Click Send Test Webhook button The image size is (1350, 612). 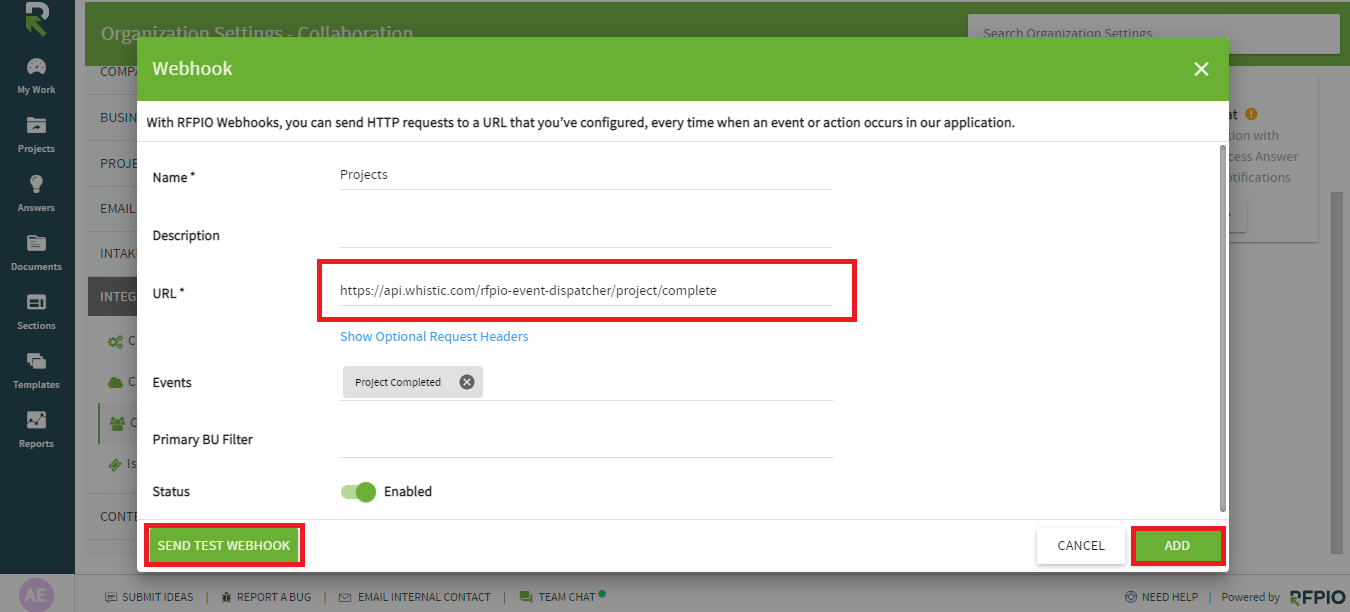pos(224,546)
